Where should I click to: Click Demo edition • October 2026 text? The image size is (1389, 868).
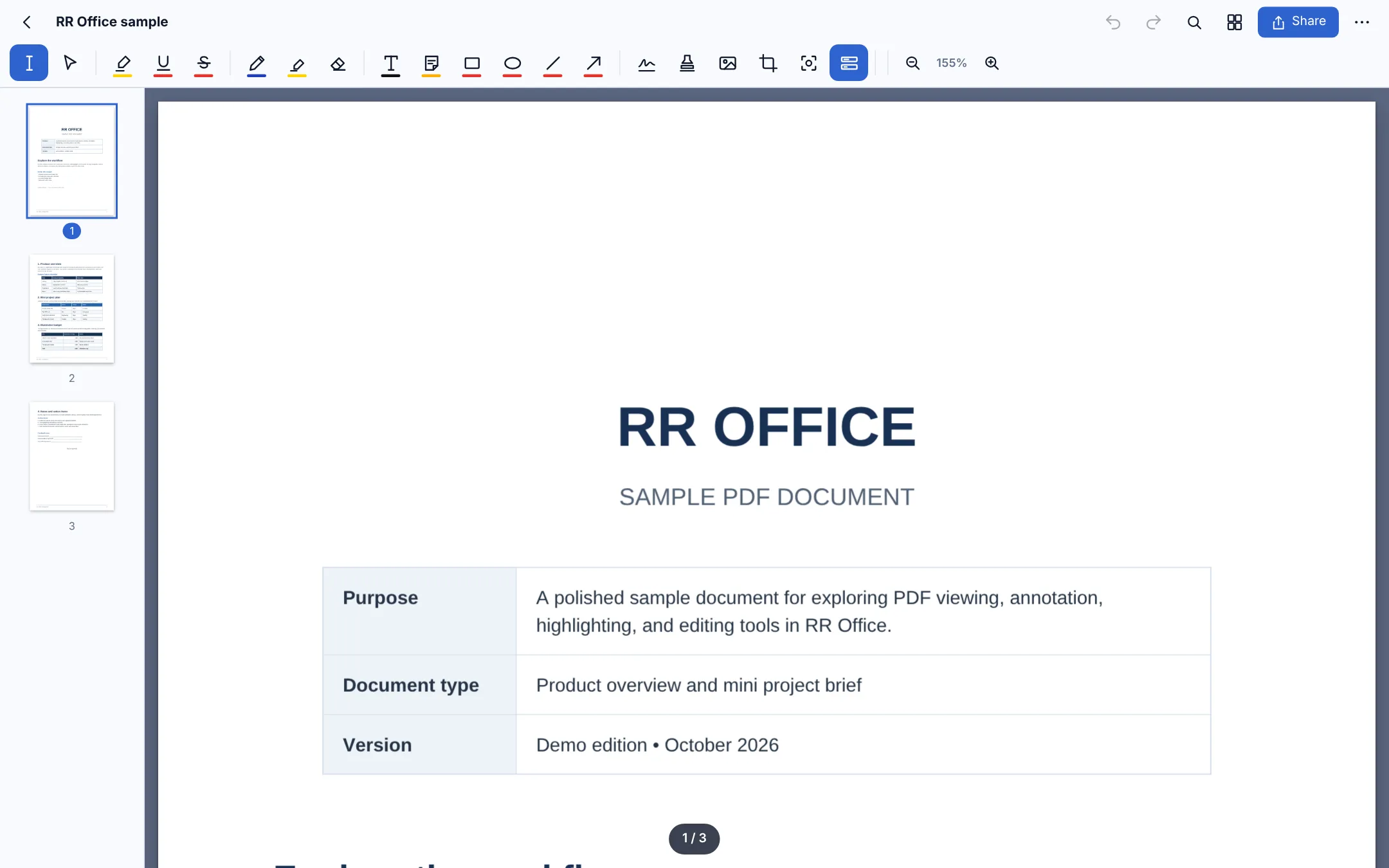click(657, 745)
